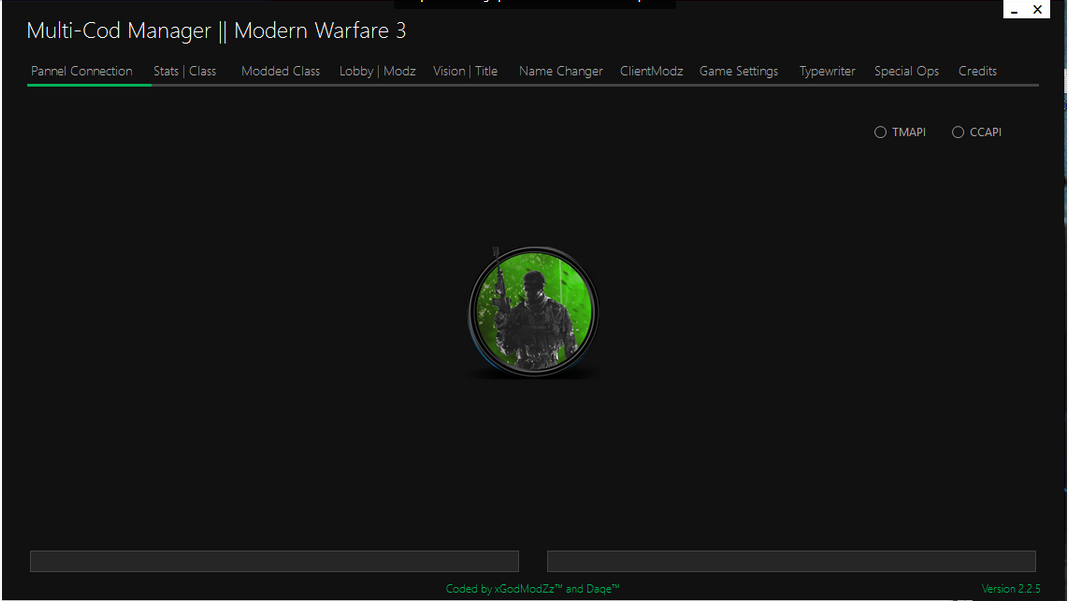Click the Version 2.2.5 label

point(1011,588)
